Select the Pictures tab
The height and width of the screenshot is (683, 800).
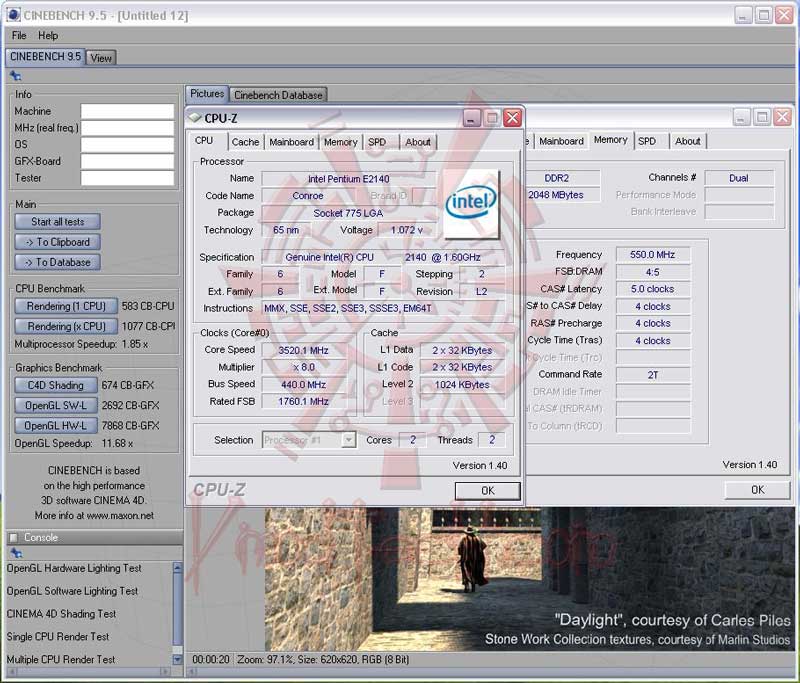coord(207,94)
